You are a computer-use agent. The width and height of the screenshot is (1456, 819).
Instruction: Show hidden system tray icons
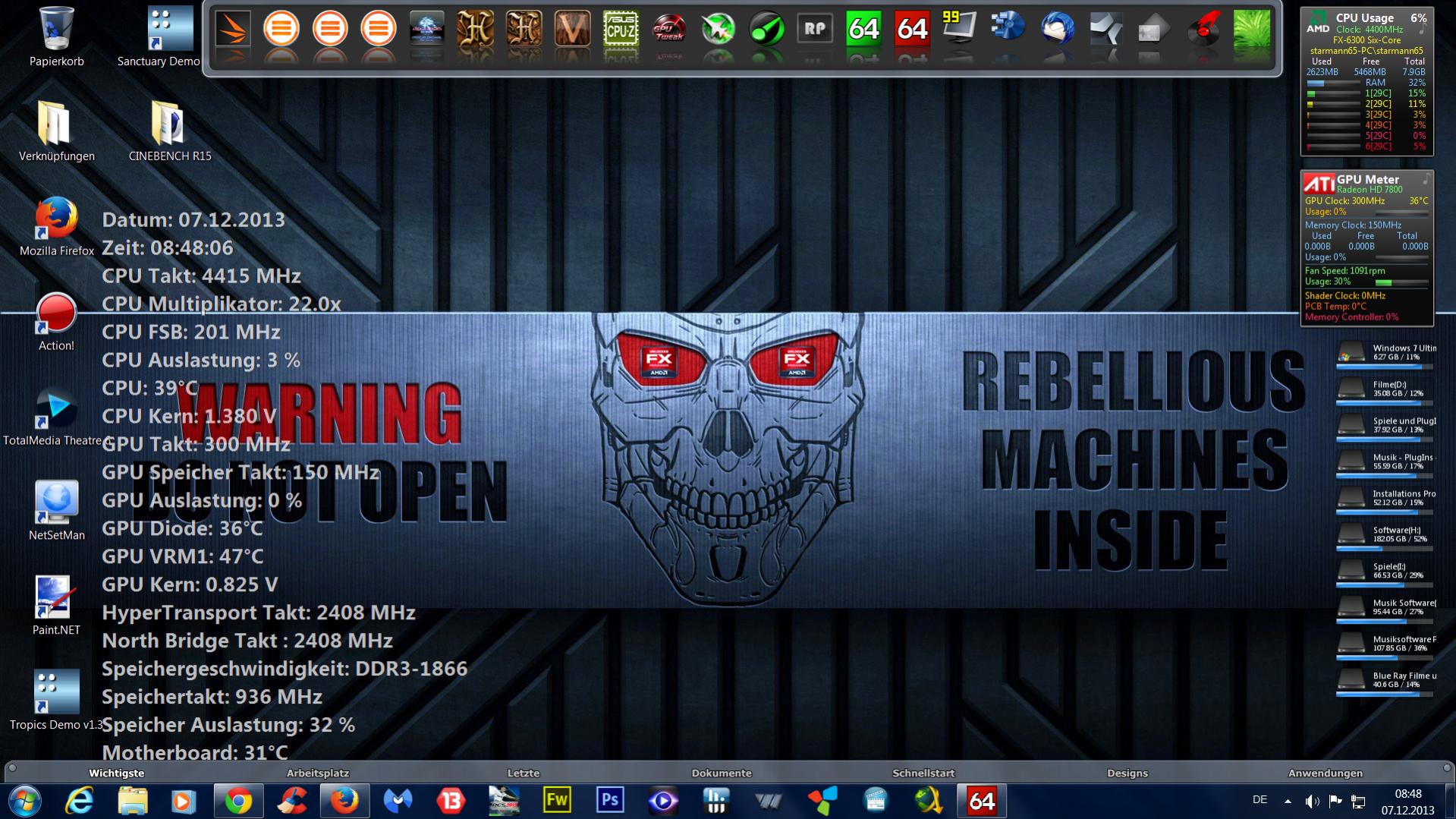coord(1288,801)
